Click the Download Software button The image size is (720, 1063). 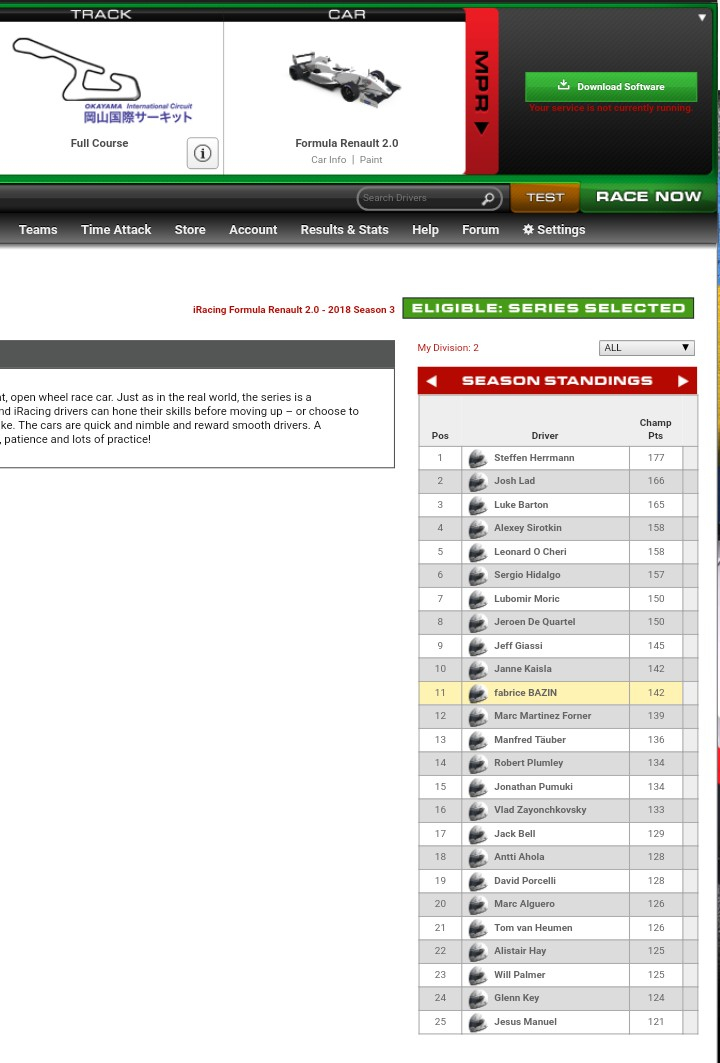pyautogui.click(x=611, y=87)
